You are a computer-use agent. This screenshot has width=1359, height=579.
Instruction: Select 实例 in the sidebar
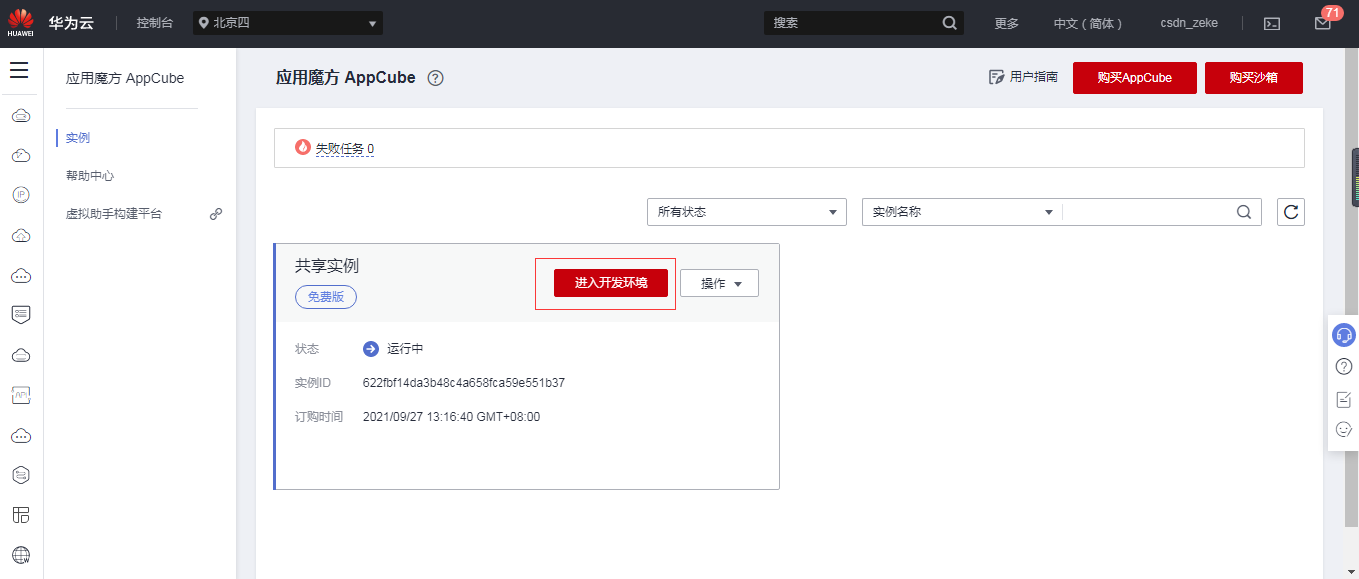(x=78, y=138)
